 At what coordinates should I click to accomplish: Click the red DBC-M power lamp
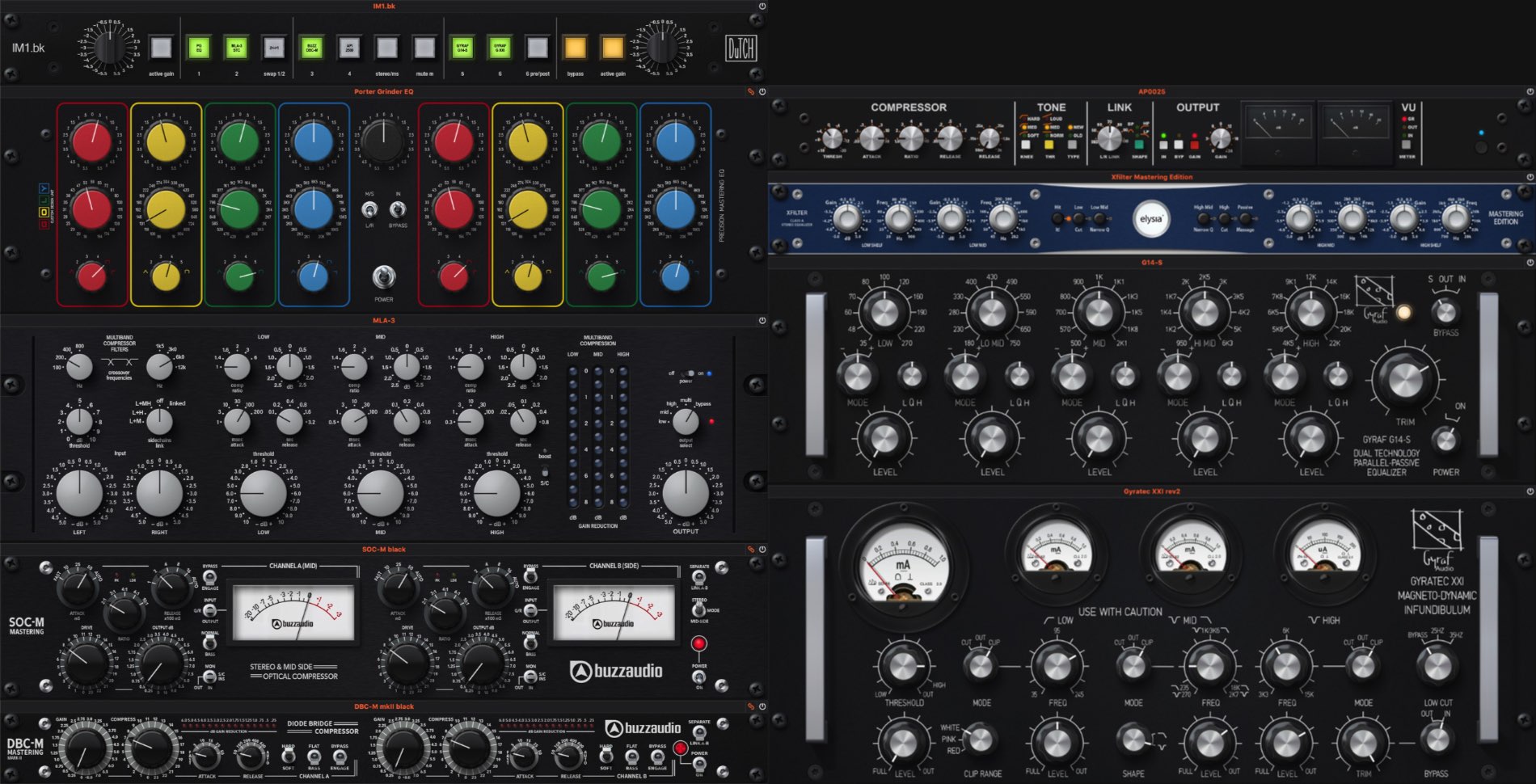pos(681,748)
